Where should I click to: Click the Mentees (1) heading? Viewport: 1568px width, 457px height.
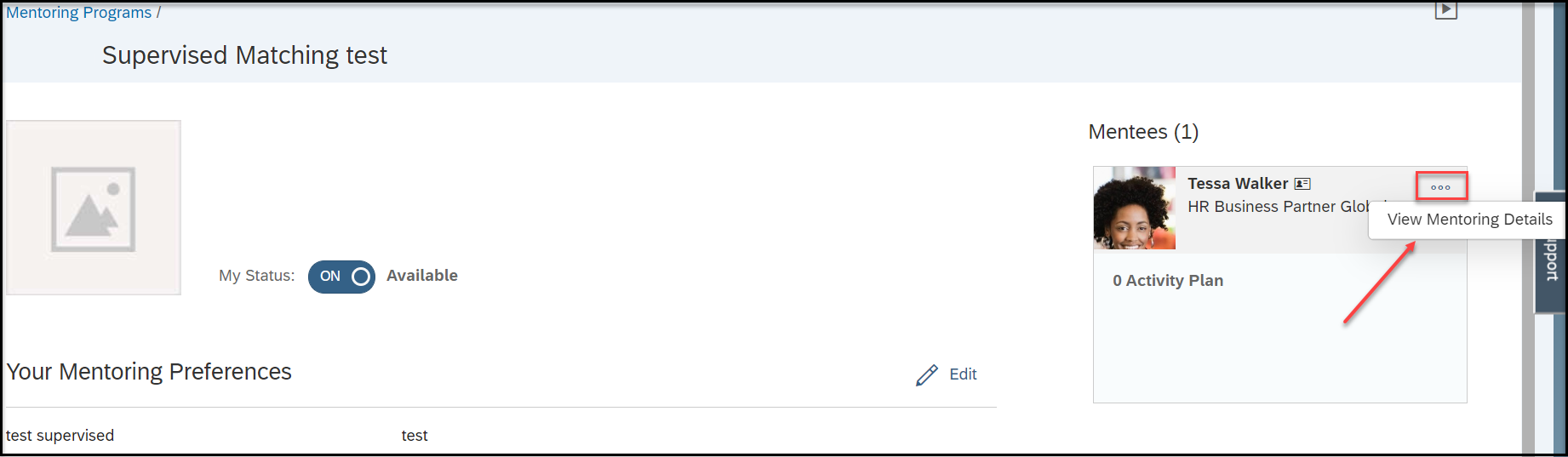point(1143,132)
